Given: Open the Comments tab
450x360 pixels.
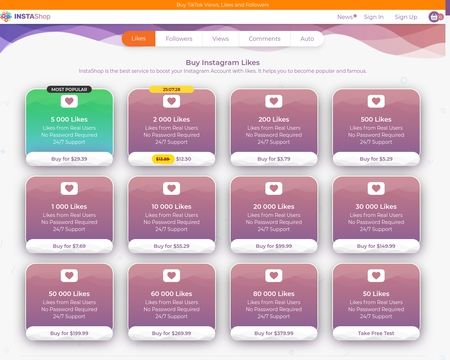Looking at the screenshot, I should pos(264,39).
